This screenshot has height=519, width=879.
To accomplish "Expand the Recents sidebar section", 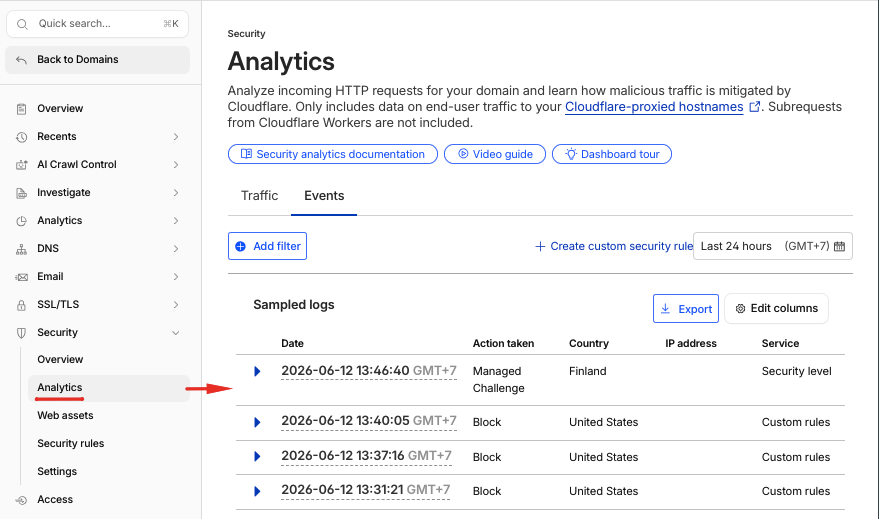I will [x=176, y=137].
